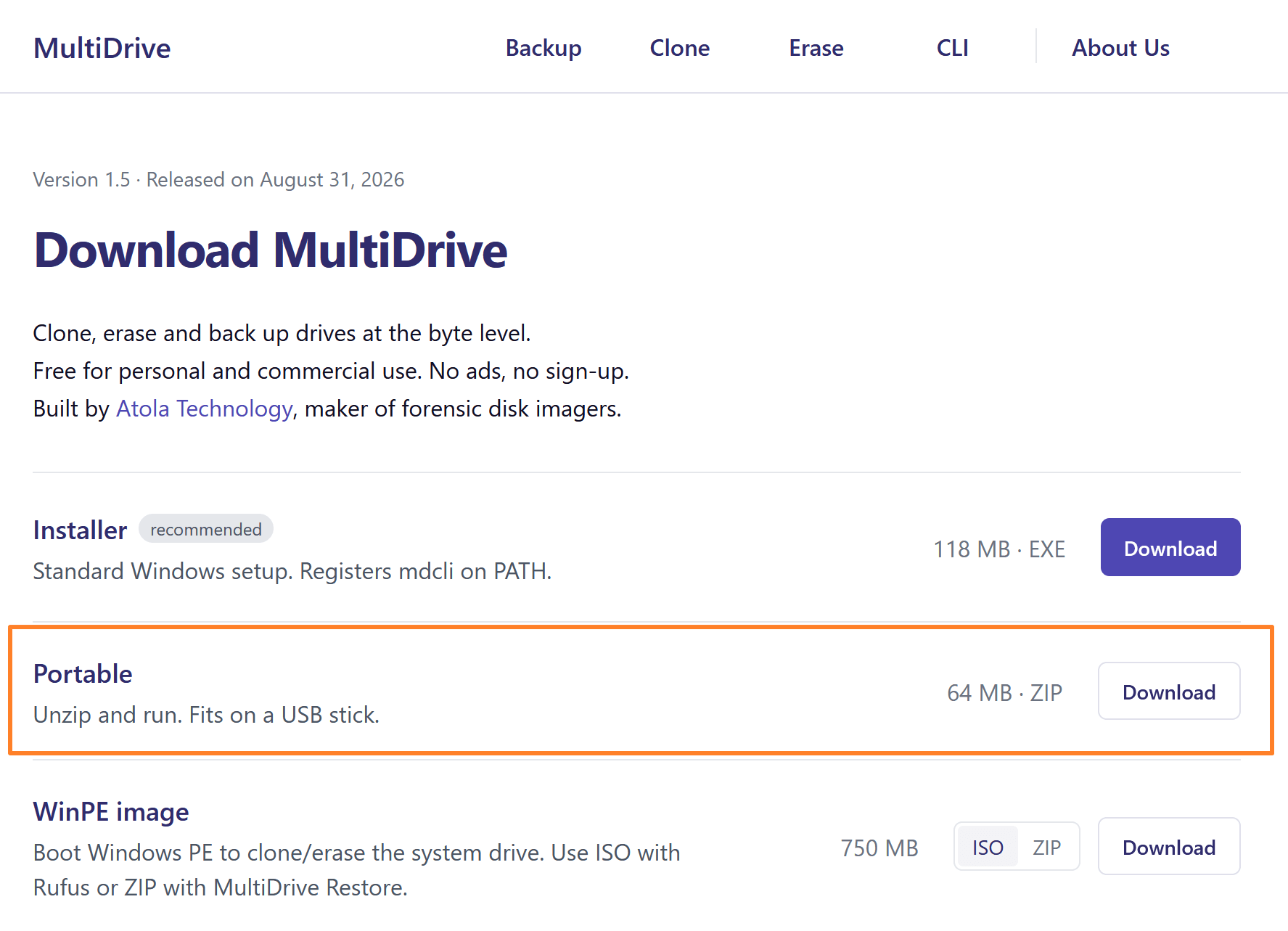Go to the Erase page

click(x=816, y=48)
